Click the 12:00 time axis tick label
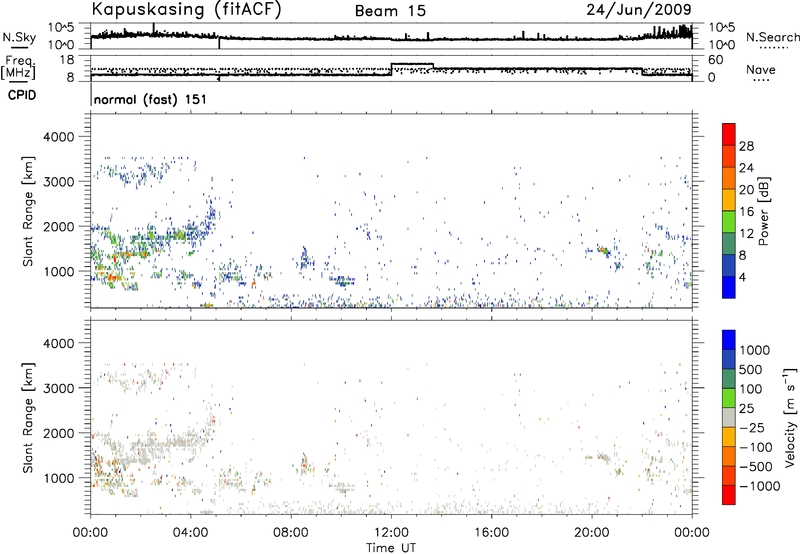The image size is (800, 554). pos(391,533)
